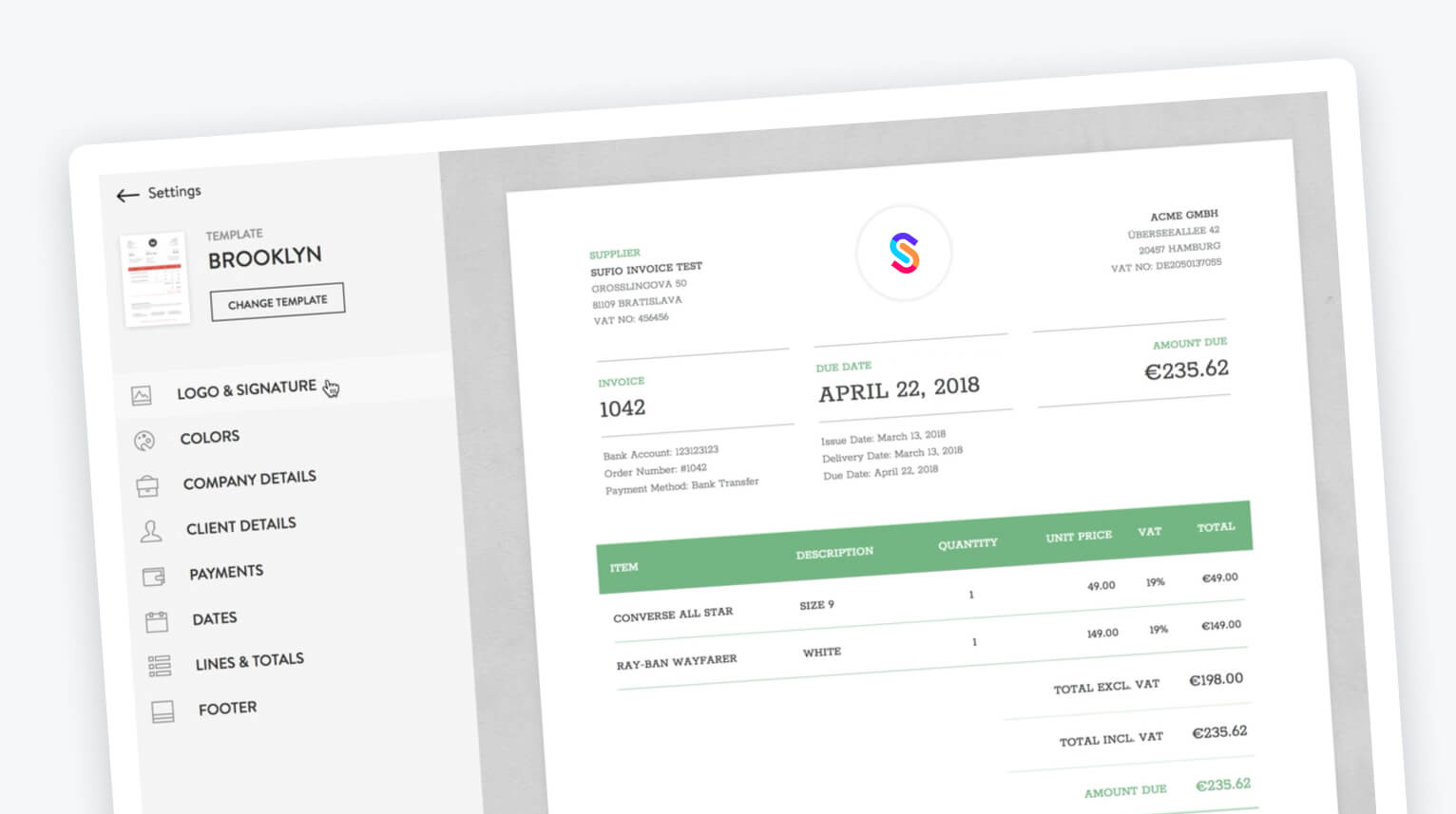1456x814 pixels.
Task: Click the green invoice table header bar
Action: (924, 548)
